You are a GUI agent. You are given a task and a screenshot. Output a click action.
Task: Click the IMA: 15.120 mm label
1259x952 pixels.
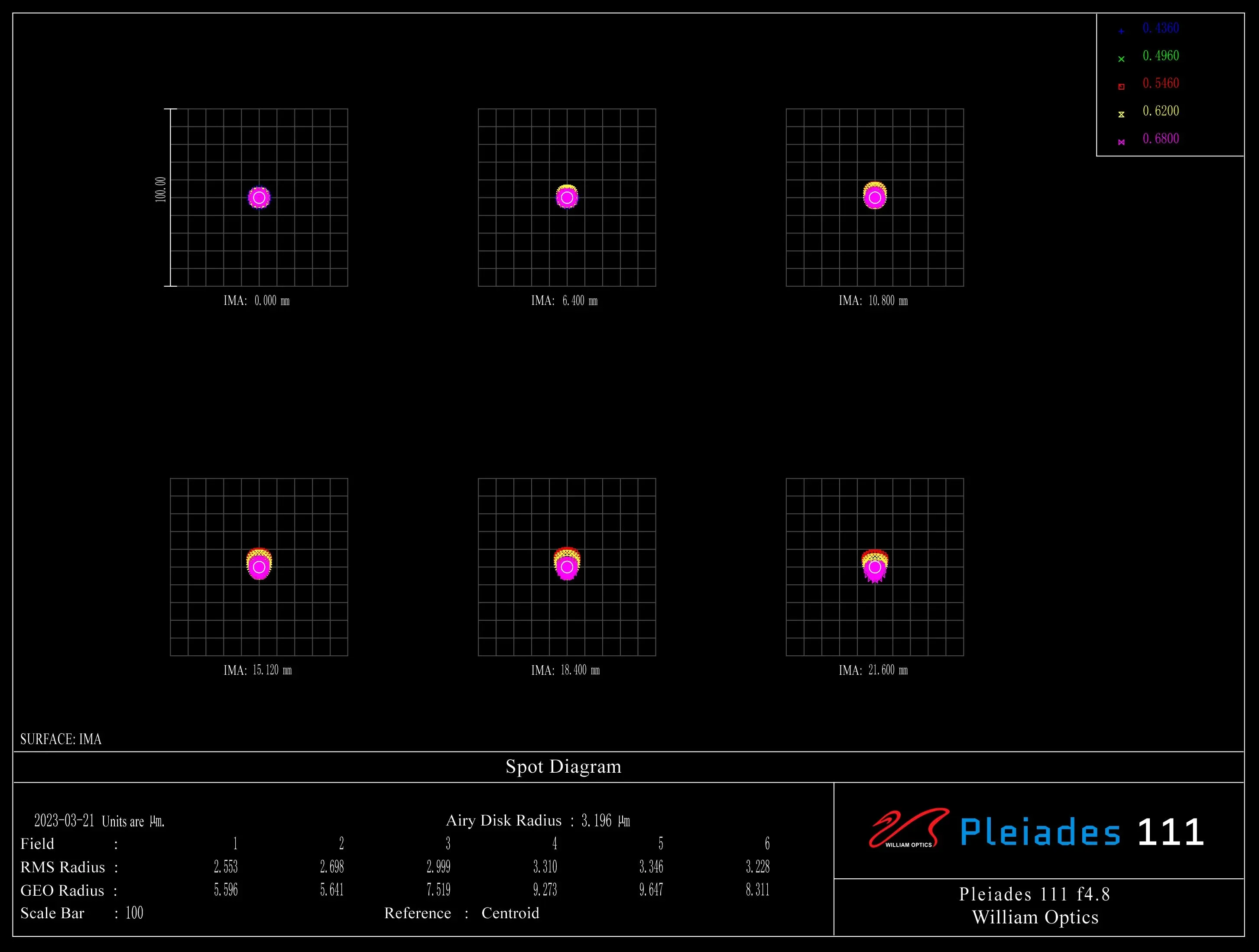257,670
